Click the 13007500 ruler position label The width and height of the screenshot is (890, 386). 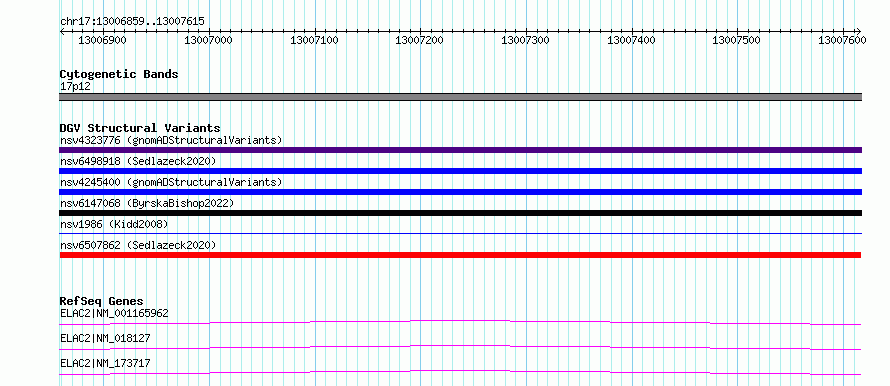click(x=737, y=40)
